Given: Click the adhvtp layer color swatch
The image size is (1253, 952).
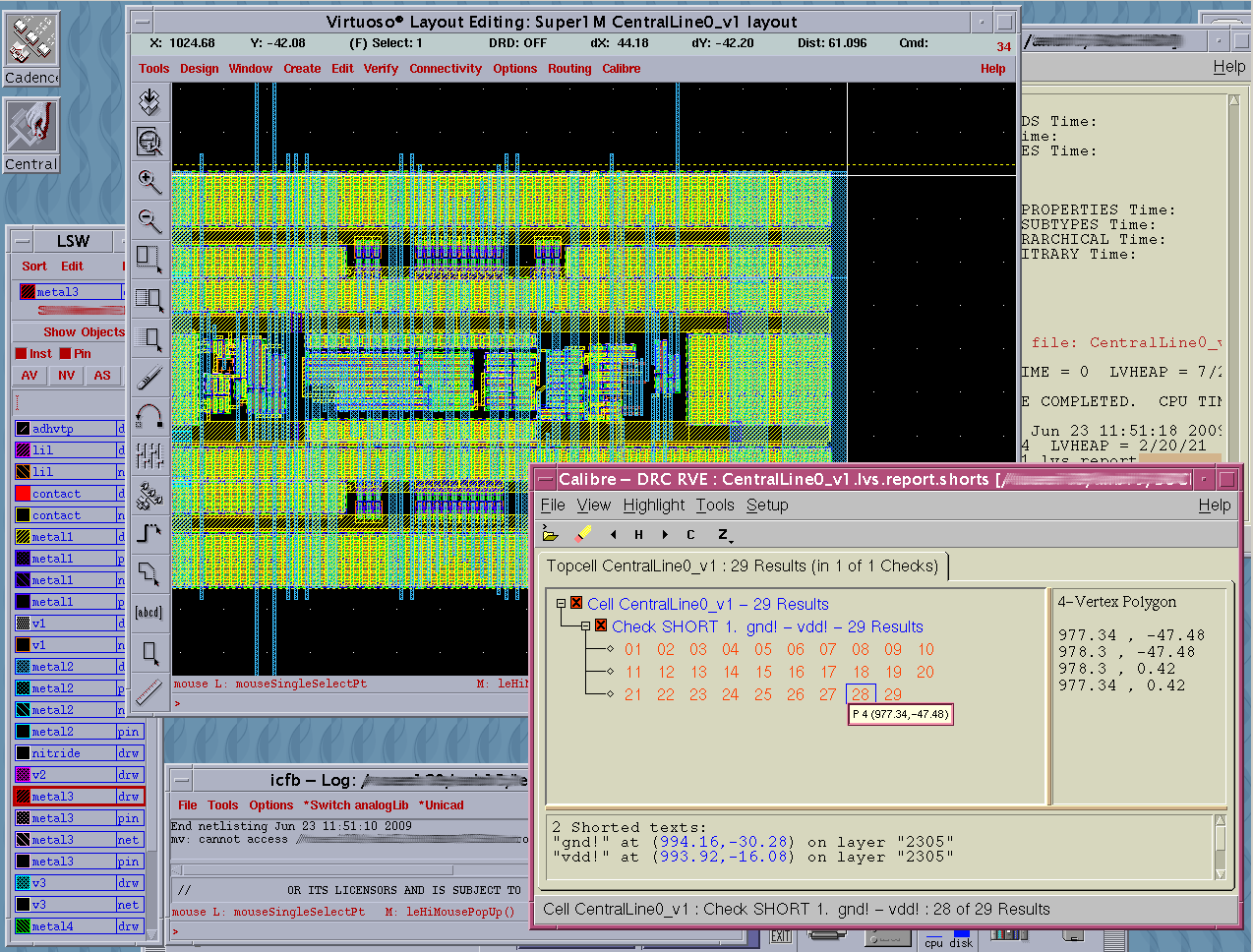Looking at the screenshot, I should 23,429.
